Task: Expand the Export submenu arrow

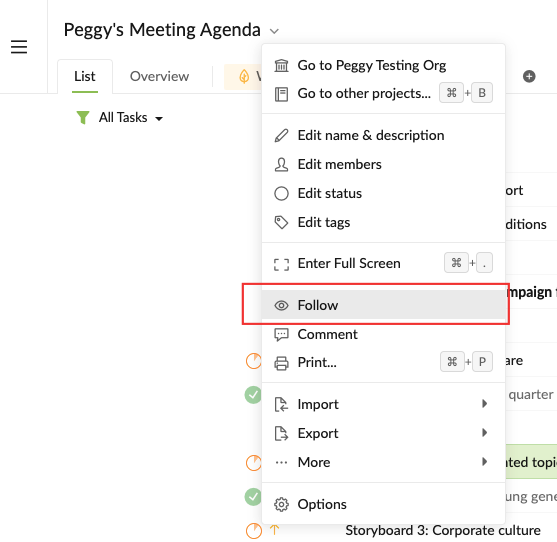Action: pyautogui.click(x=484, y=433)
